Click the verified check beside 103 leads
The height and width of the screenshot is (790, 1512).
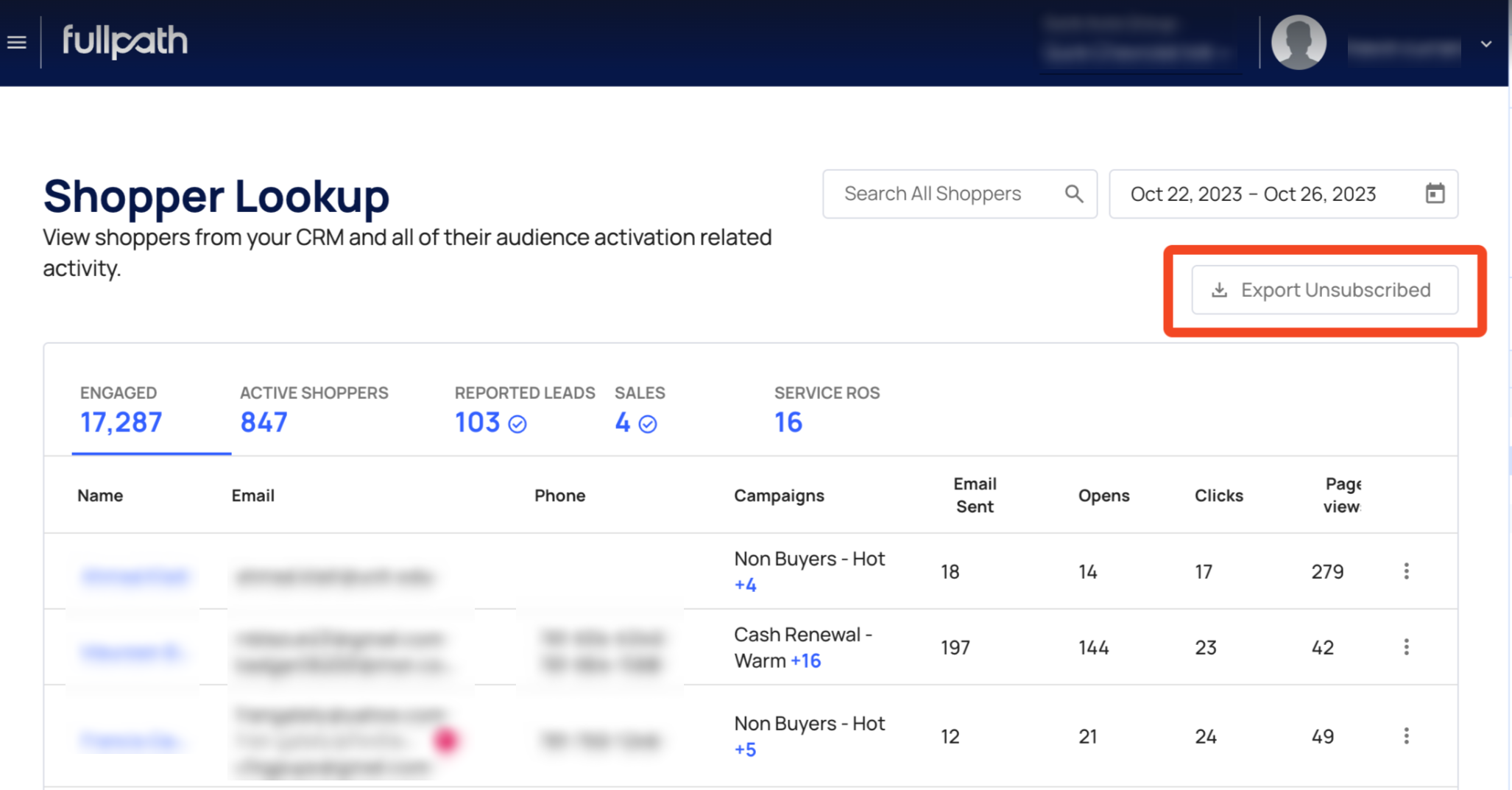(517, 424)
